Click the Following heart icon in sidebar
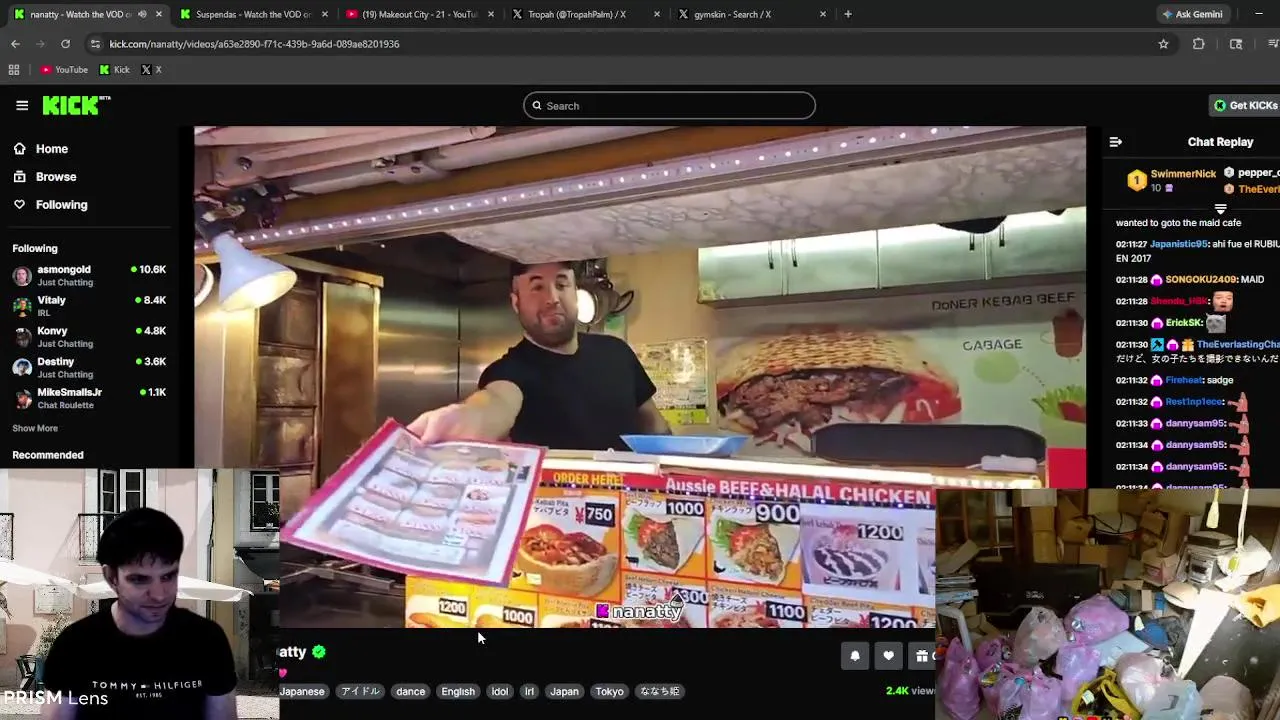 tap(19, 205)
